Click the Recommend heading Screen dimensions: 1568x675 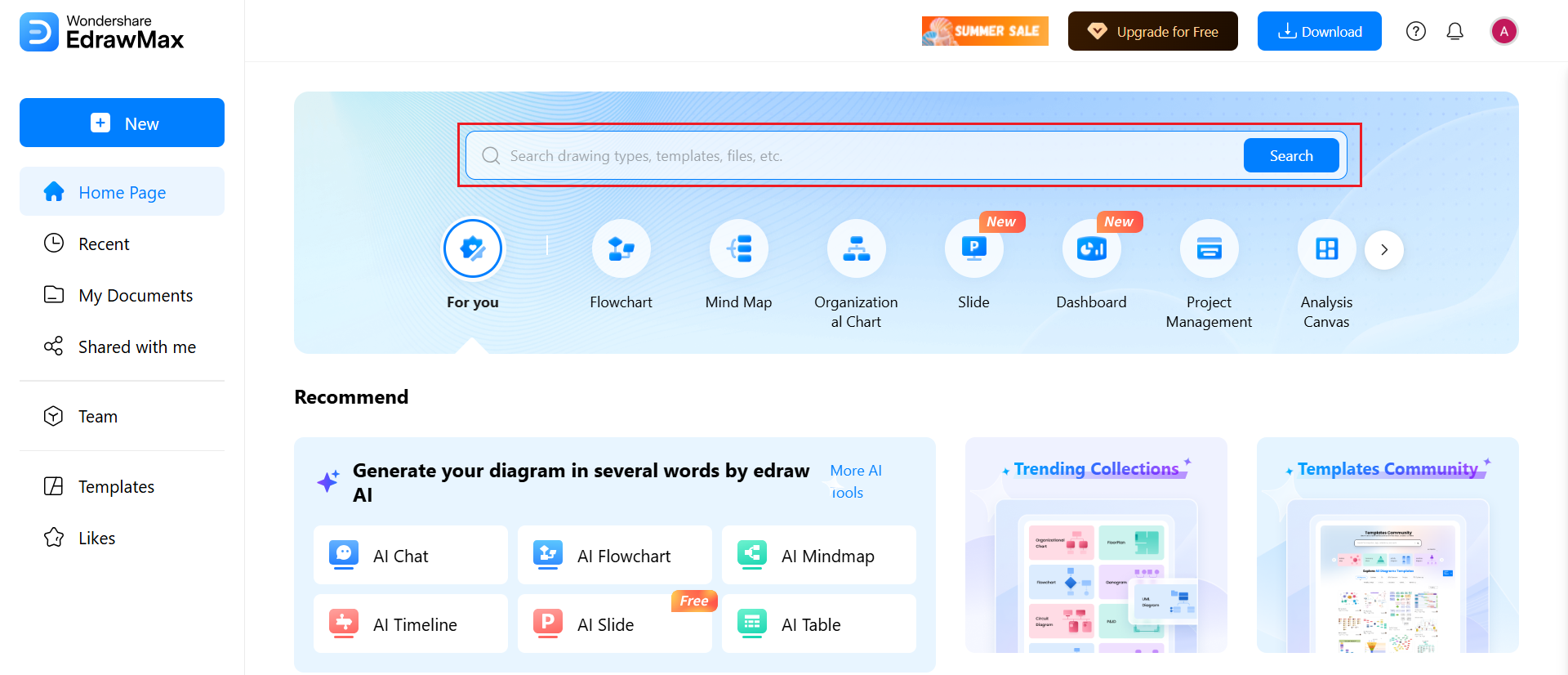pos(351,397)
